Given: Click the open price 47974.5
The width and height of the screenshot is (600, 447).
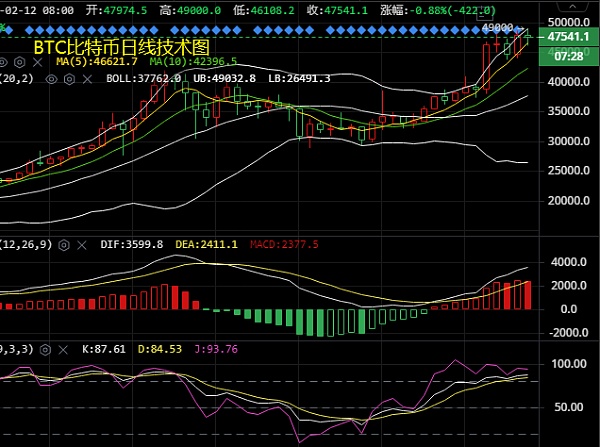Looking at the screenshot, I should click(125, 10).
